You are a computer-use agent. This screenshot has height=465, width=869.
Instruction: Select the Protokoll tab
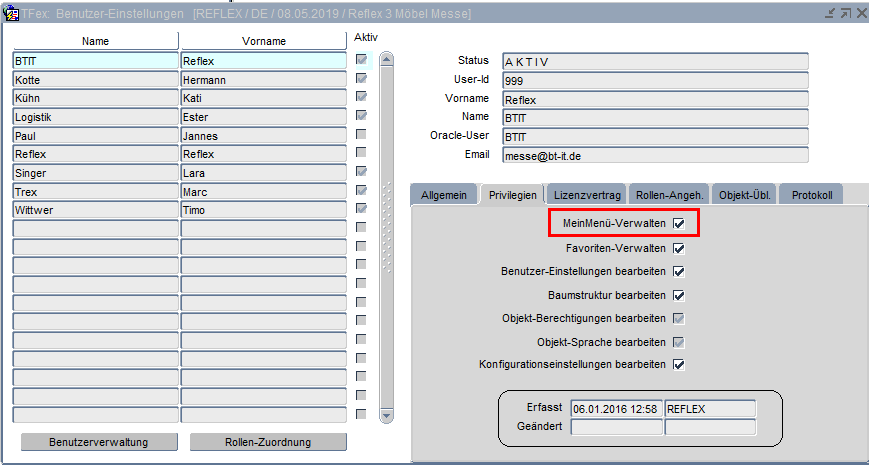tap(811, 195)
